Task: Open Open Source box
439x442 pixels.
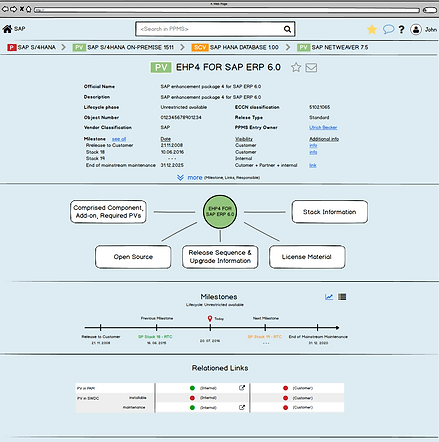Action: click(x=133, y=257)
